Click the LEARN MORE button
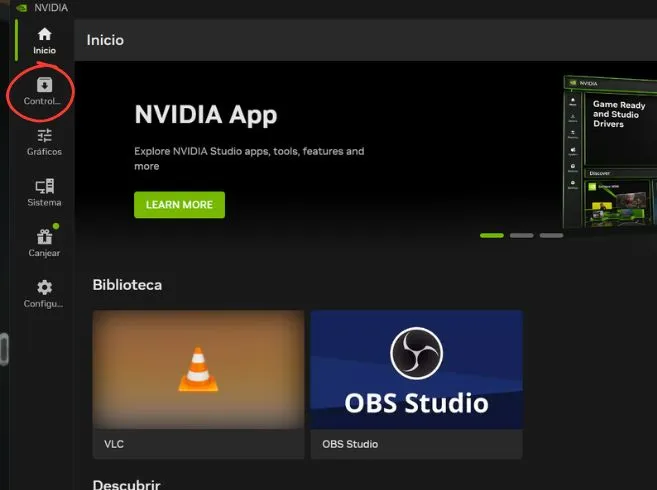The width and height of the screenshot is (657, 490). coord(179,205)
